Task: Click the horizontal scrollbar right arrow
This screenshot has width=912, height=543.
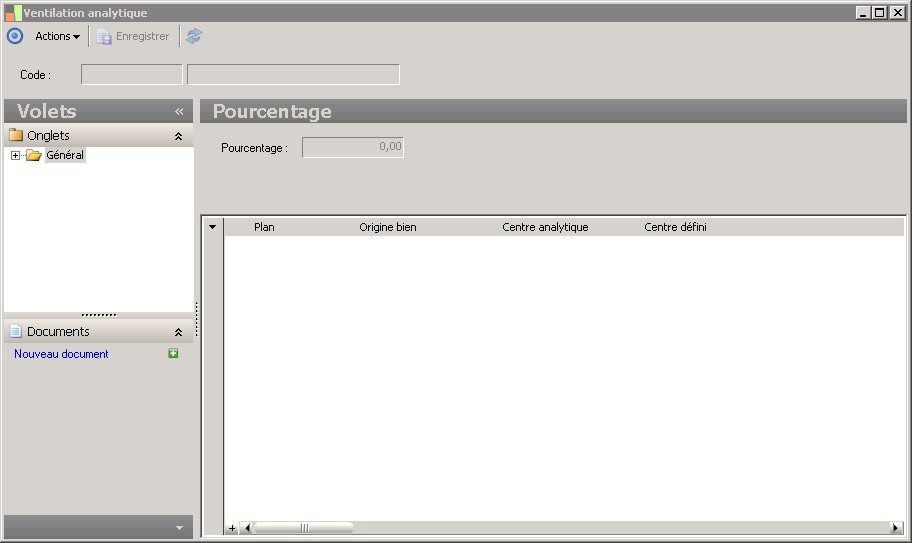Action: coord(896,528)
